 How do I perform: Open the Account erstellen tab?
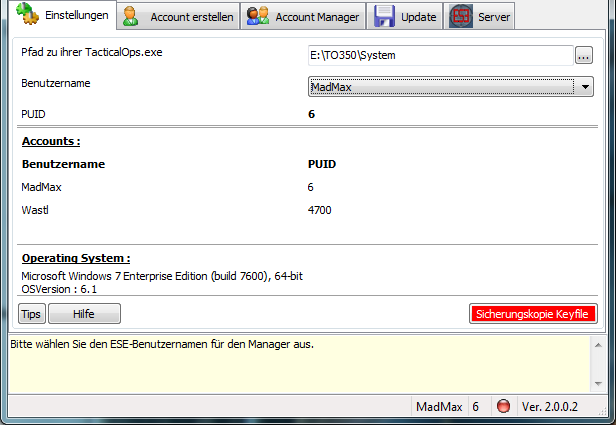coord(178,16)
